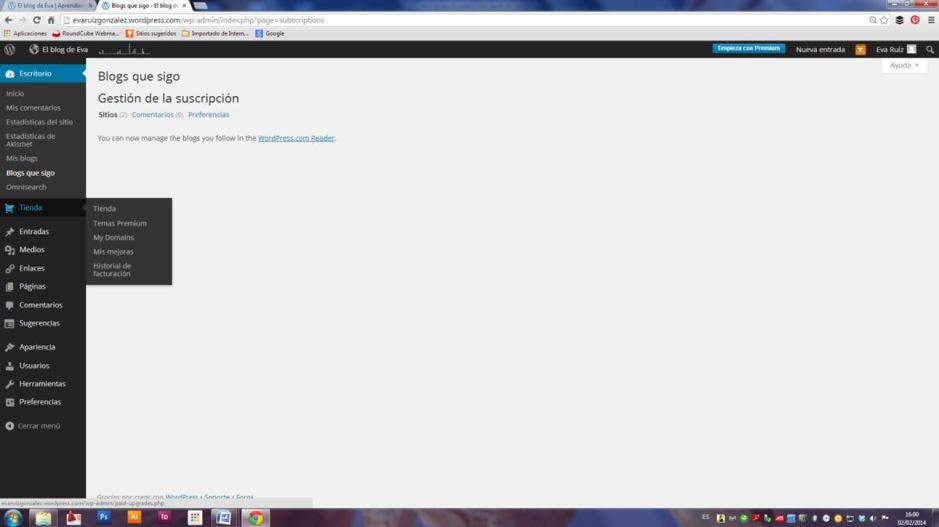The height and width of the screenshot is (527, 939).
Task: Click Nueva entrada in the admin bar
Action: 820,49
